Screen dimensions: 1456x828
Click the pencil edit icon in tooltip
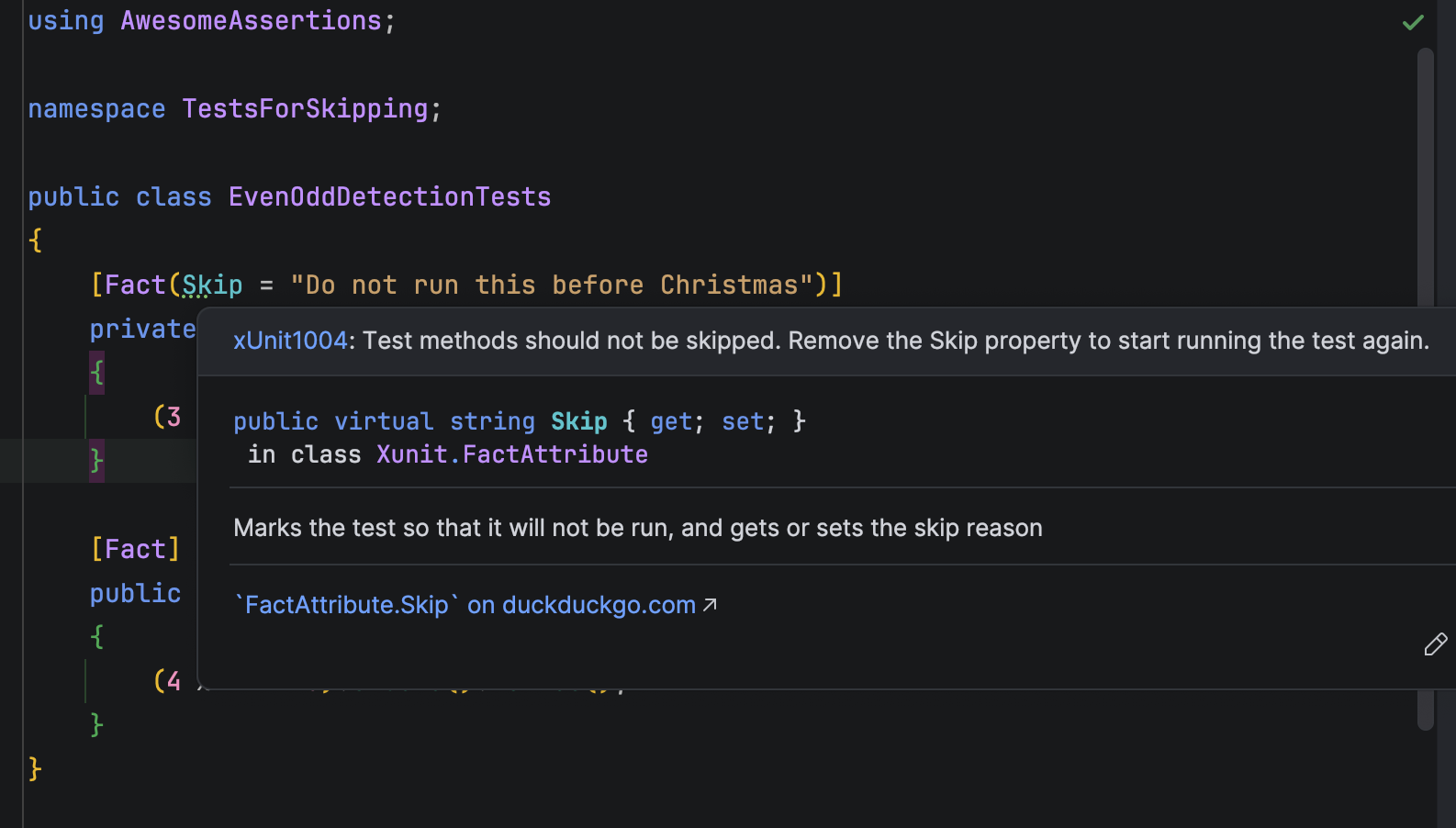coord(1436,644)
